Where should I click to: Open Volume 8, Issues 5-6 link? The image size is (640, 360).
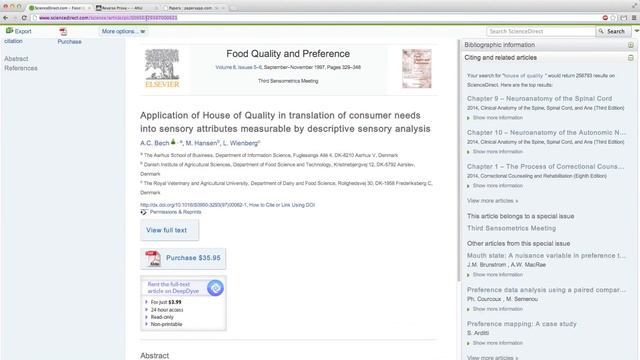pos(238,67)
